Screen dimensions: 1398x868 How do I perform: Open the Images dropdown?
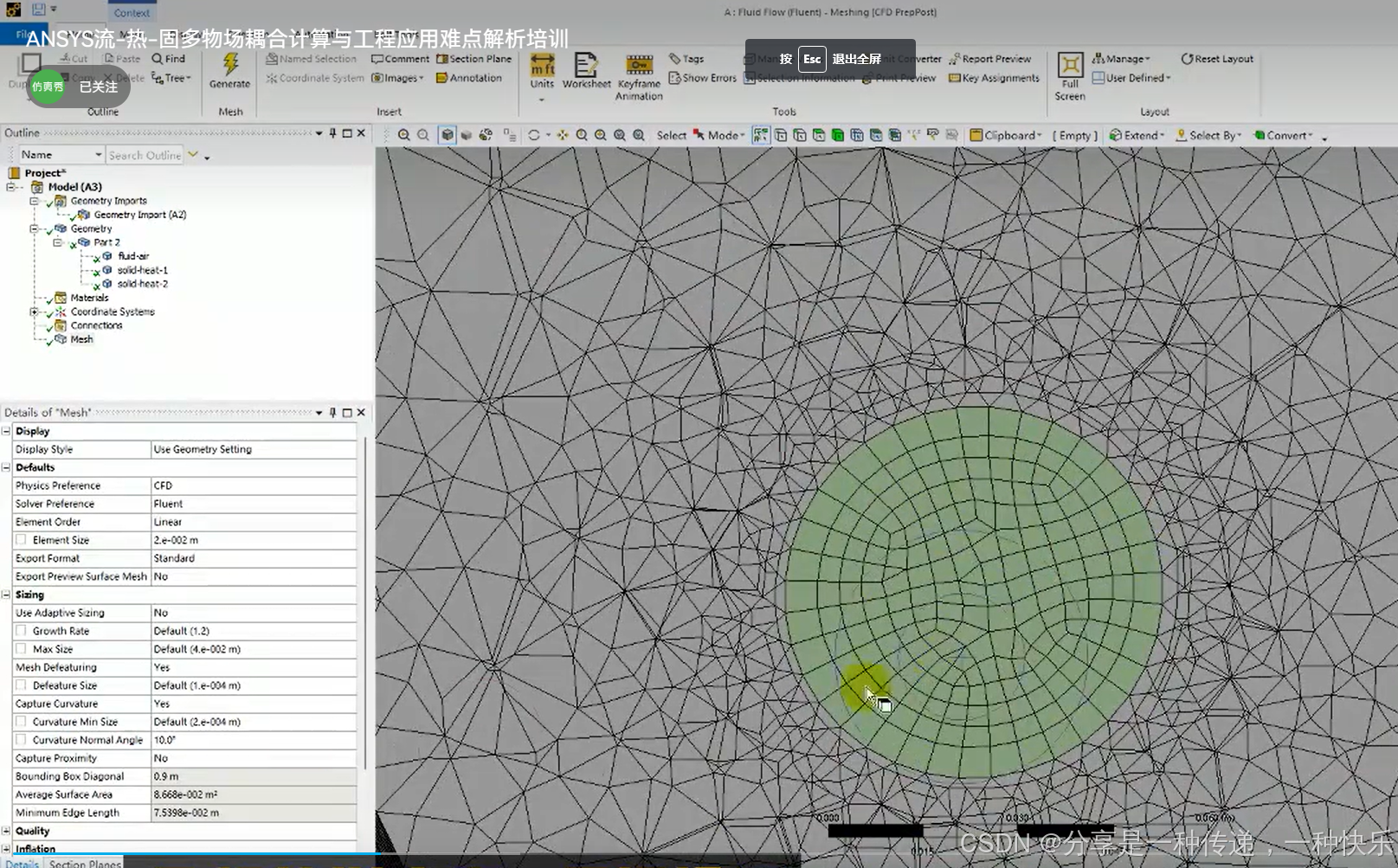point(397,78)
